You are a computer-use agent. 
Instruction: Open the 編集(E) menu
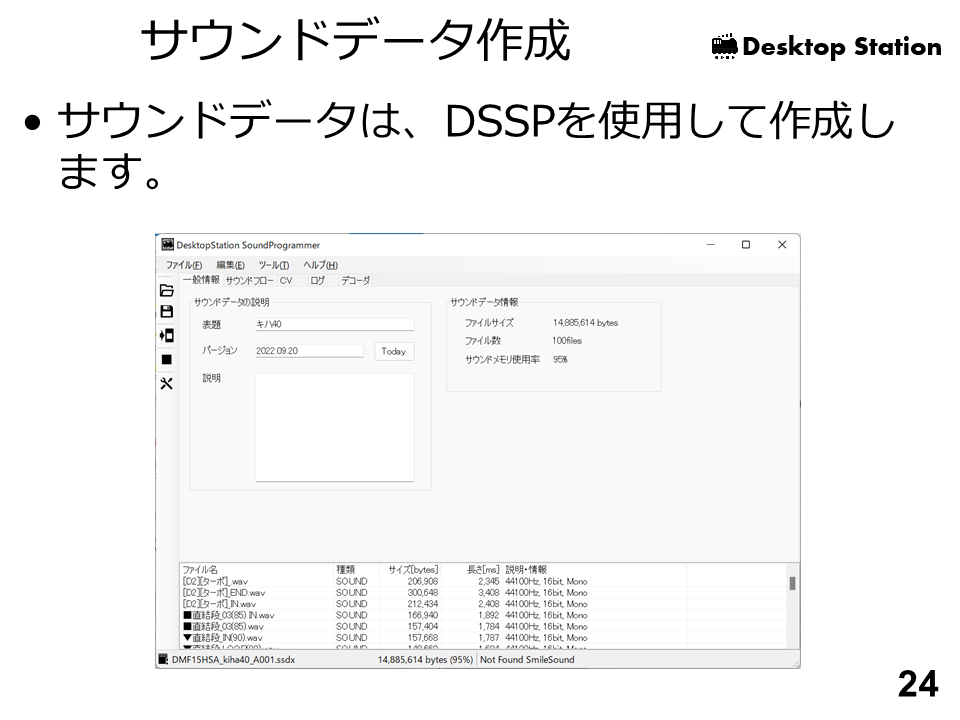click(230, 265)
